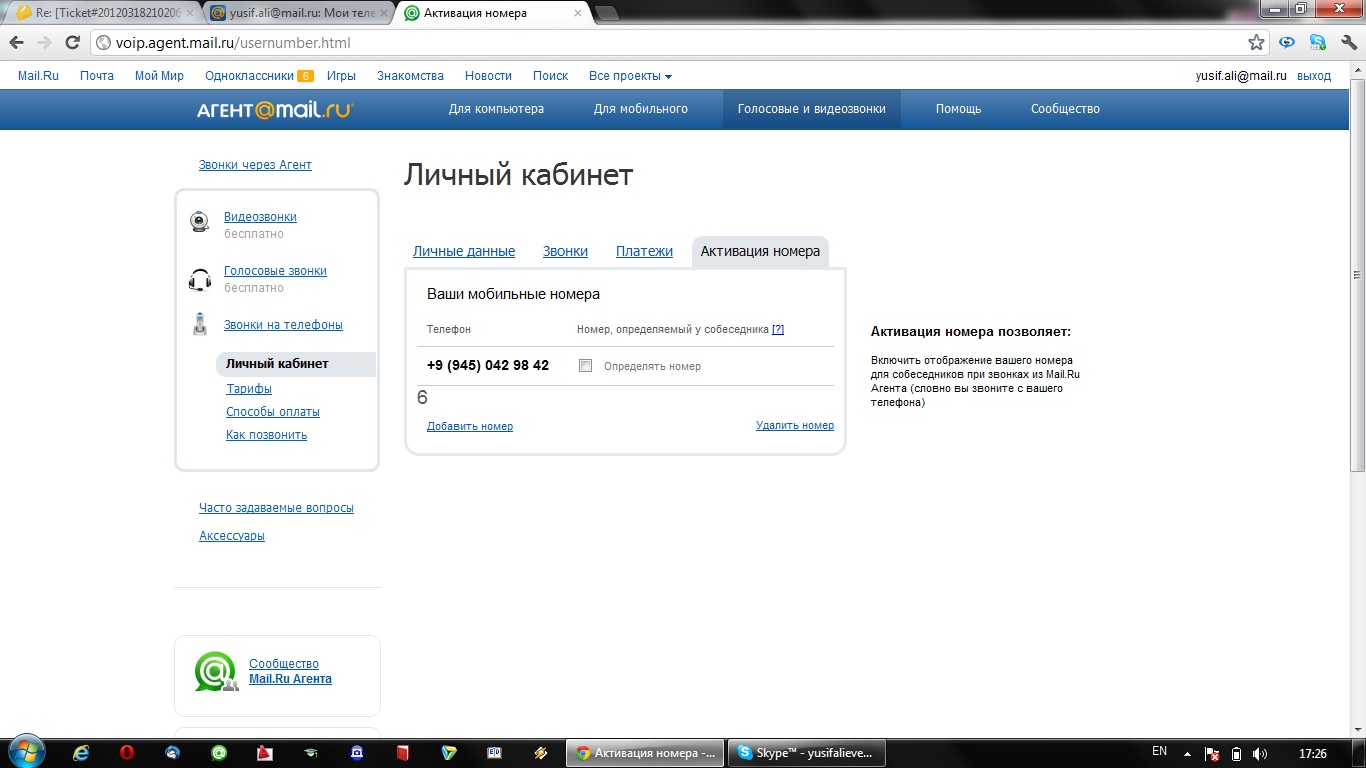Open the Знакомства portal link
The height and width of the screenshot is (768, 1366).
coord(410,76)
